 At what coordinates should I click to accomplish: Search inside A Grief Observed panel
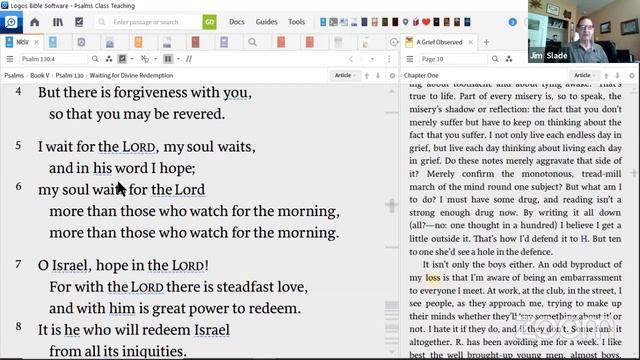tap(495, 59)
